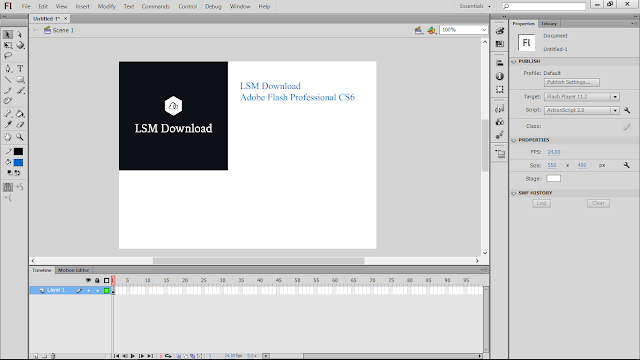
Task: Open the Edit Scene dropdown
Action: click(418, 30)
